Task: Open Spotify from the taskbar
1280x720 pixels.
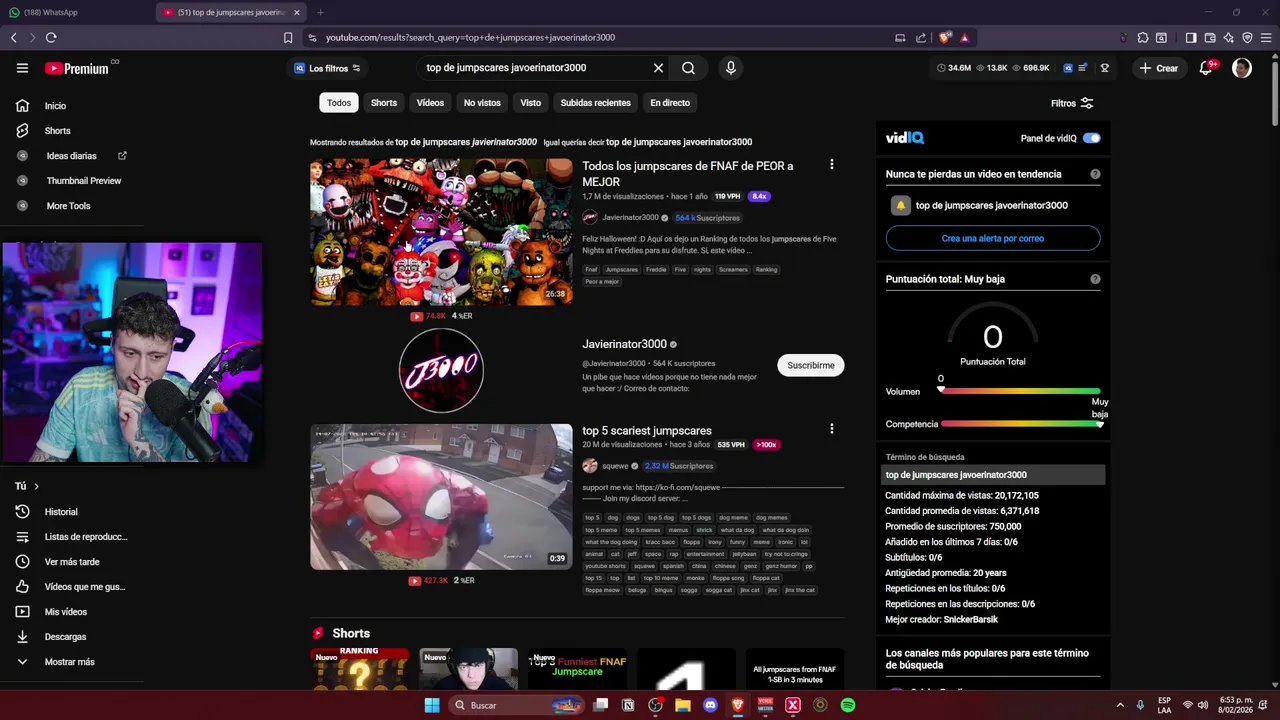Action: (x=847, y=705)
